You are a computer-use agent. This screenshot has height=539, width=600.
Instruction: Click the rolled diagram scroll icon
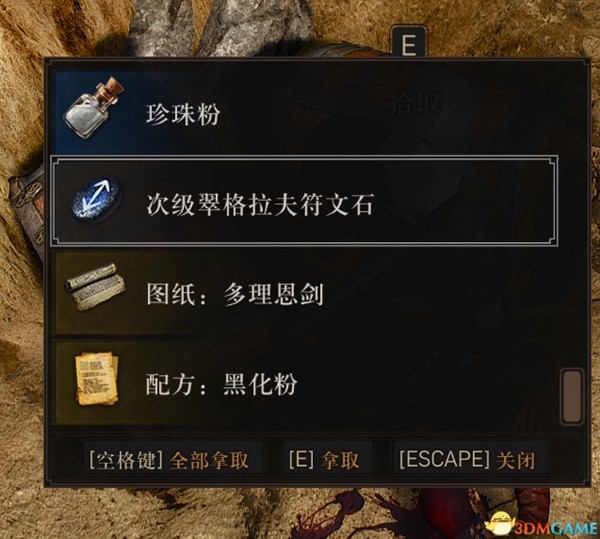[95, 287]
